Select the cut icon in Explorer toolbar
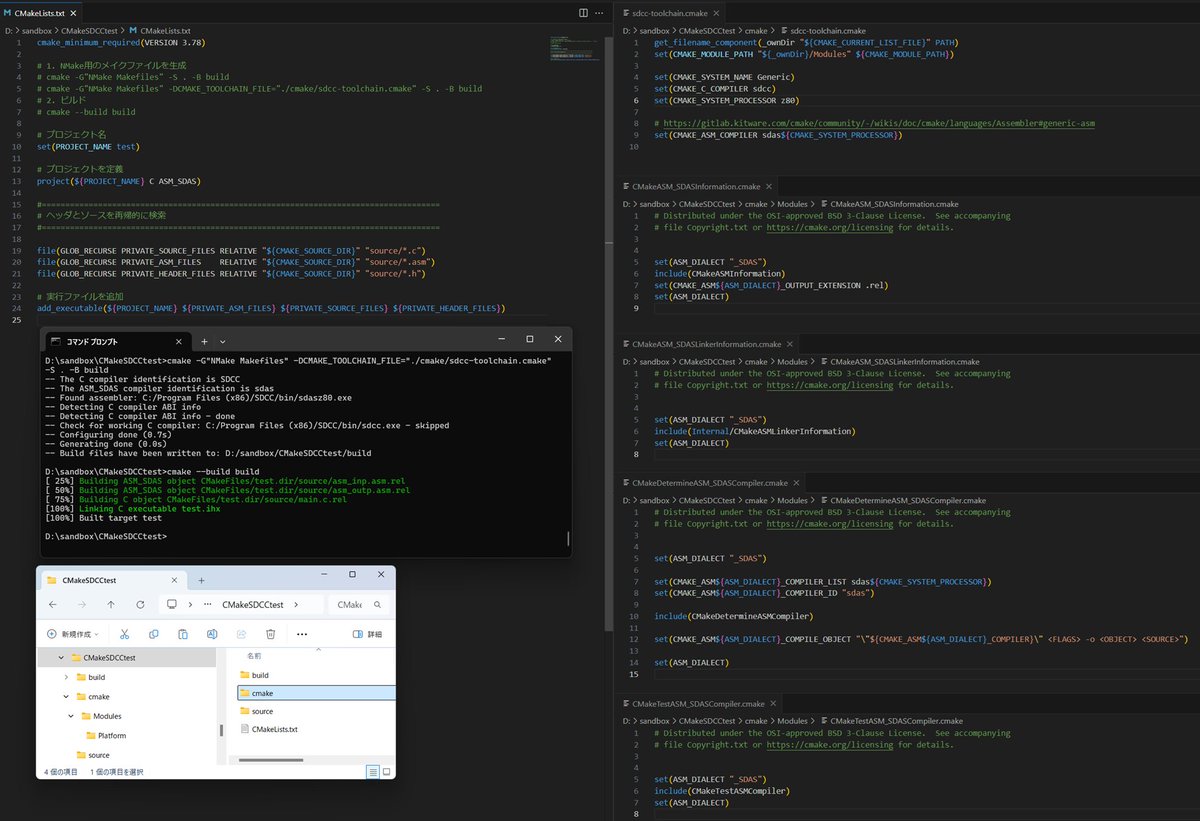 coord(124,634)
